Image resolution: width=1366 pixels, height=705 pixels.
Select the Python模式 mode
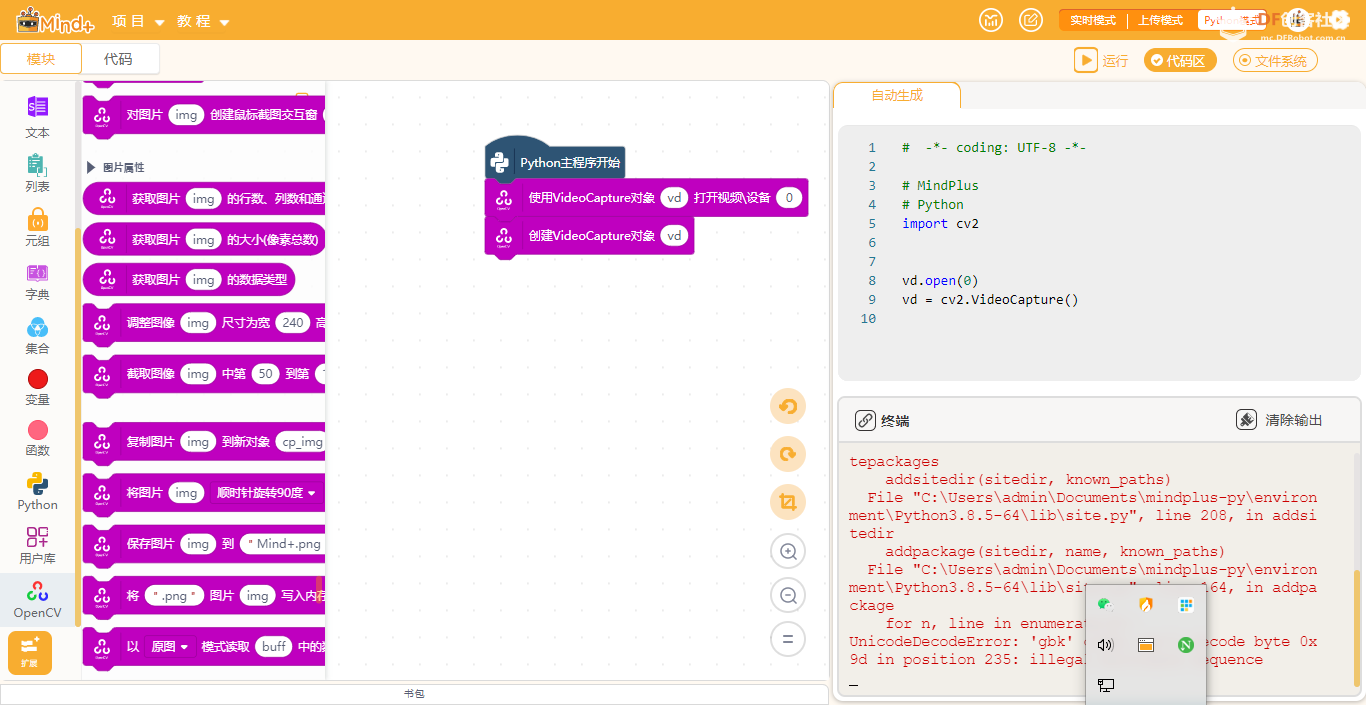[x=1230, y=20]
